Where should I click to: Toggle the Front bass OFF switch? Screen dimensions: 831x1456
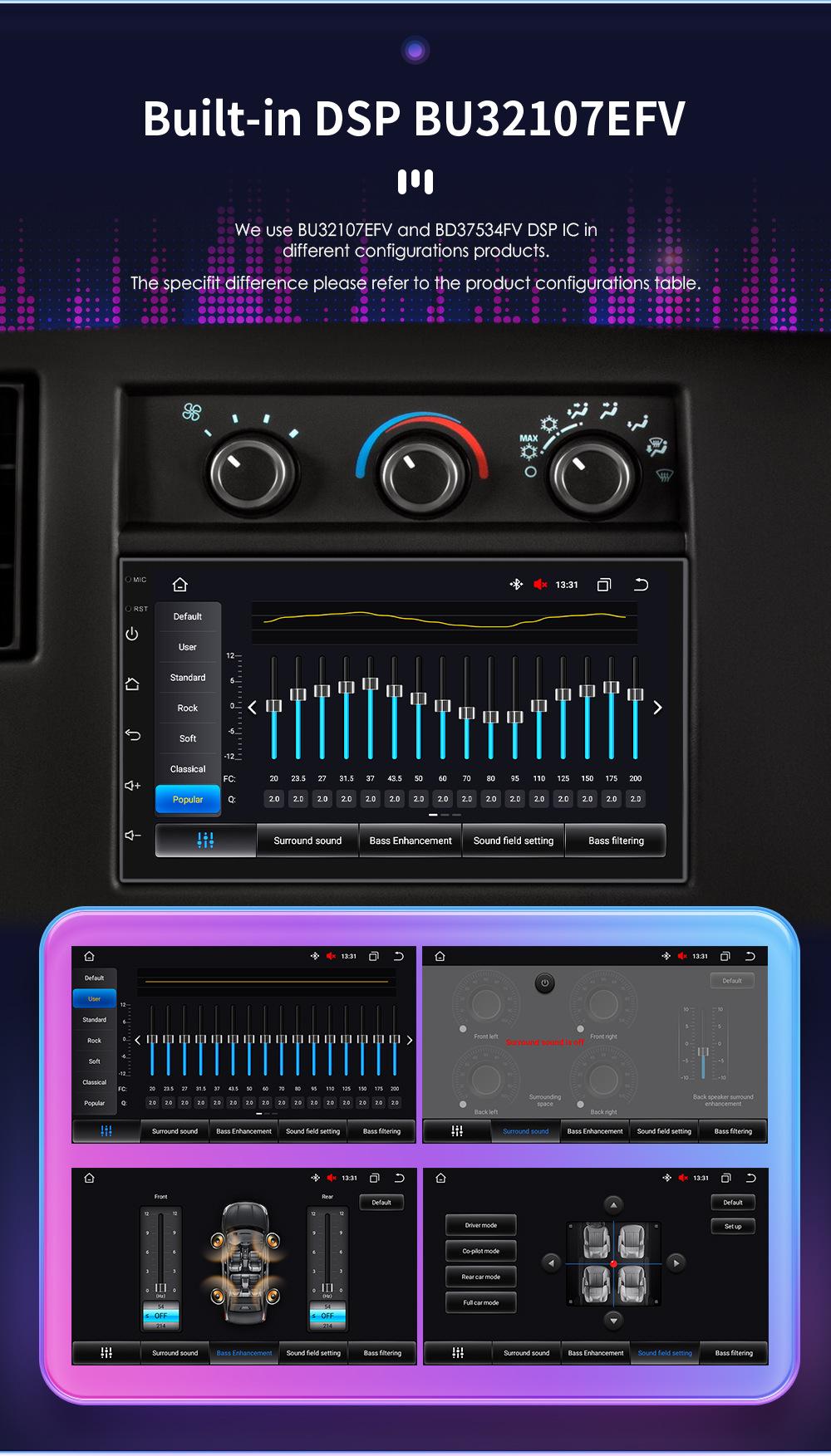160,1316
